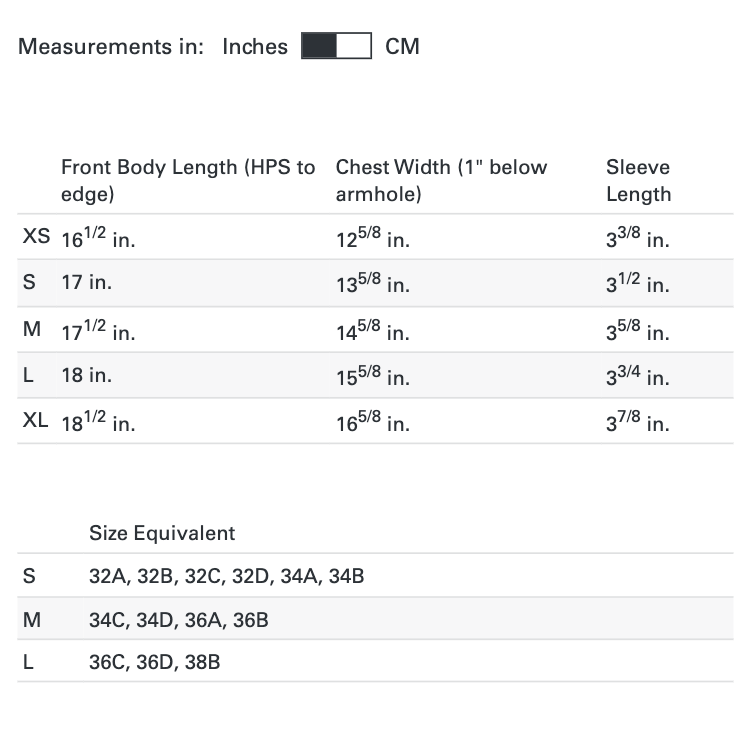Click the 3 3/8 in. sleeve length cell
Image resolution: width=753 pixels, height=732 pixels.
637,239
